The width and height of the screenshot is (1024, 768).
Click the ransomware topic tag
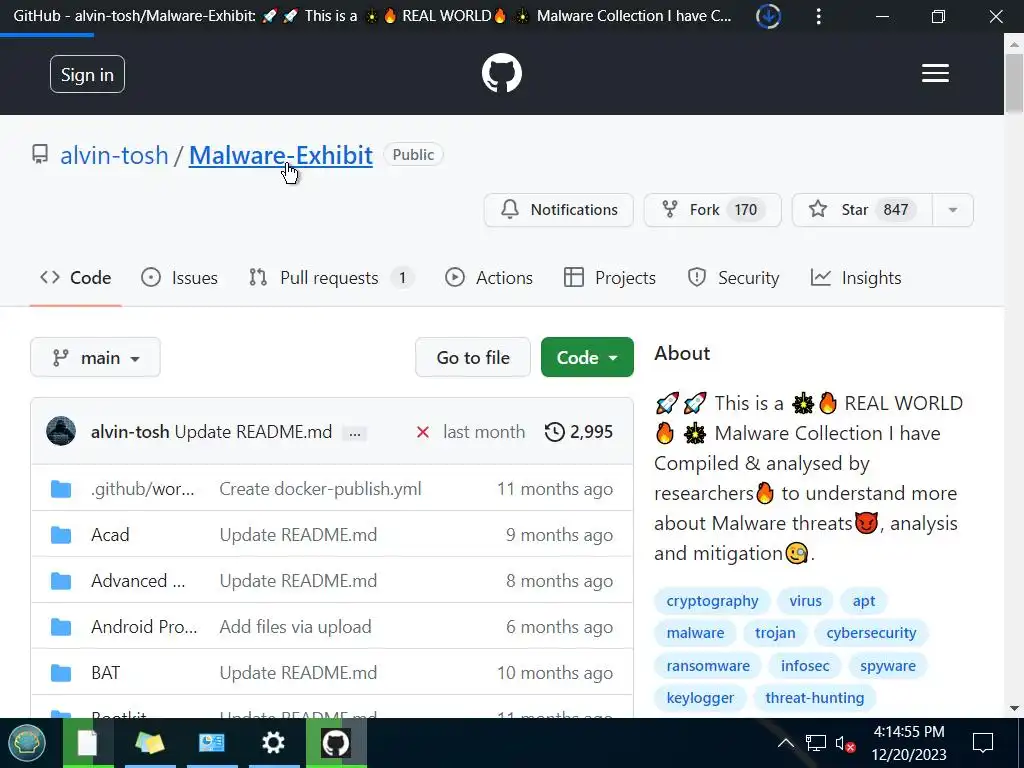tap(708, 665)
